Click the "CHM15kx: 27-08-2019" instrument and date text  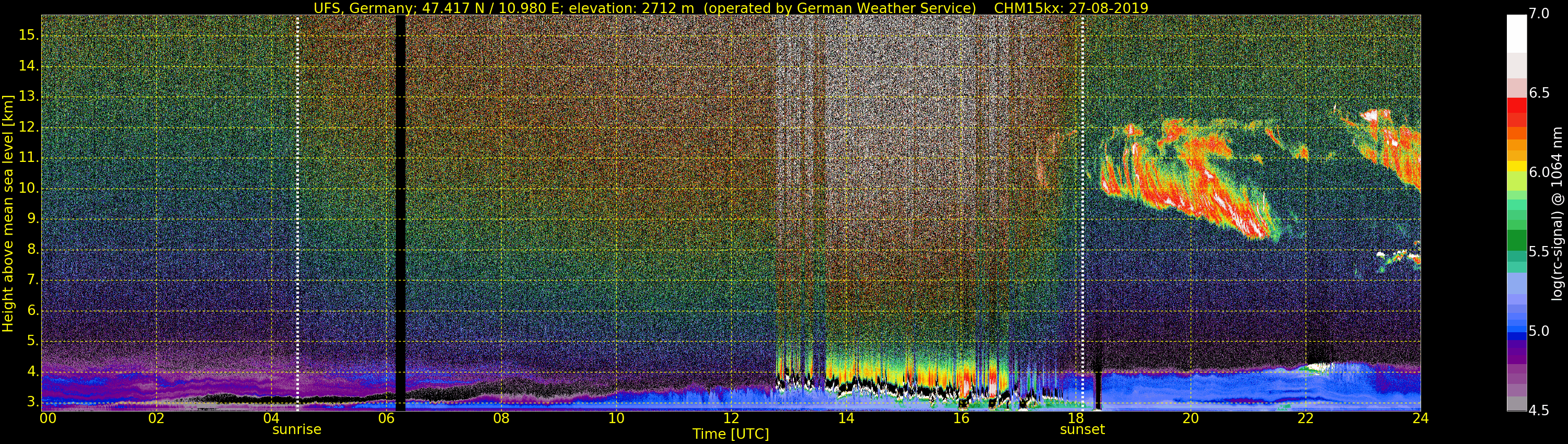pyautogui.click(x=1071, y=8)
